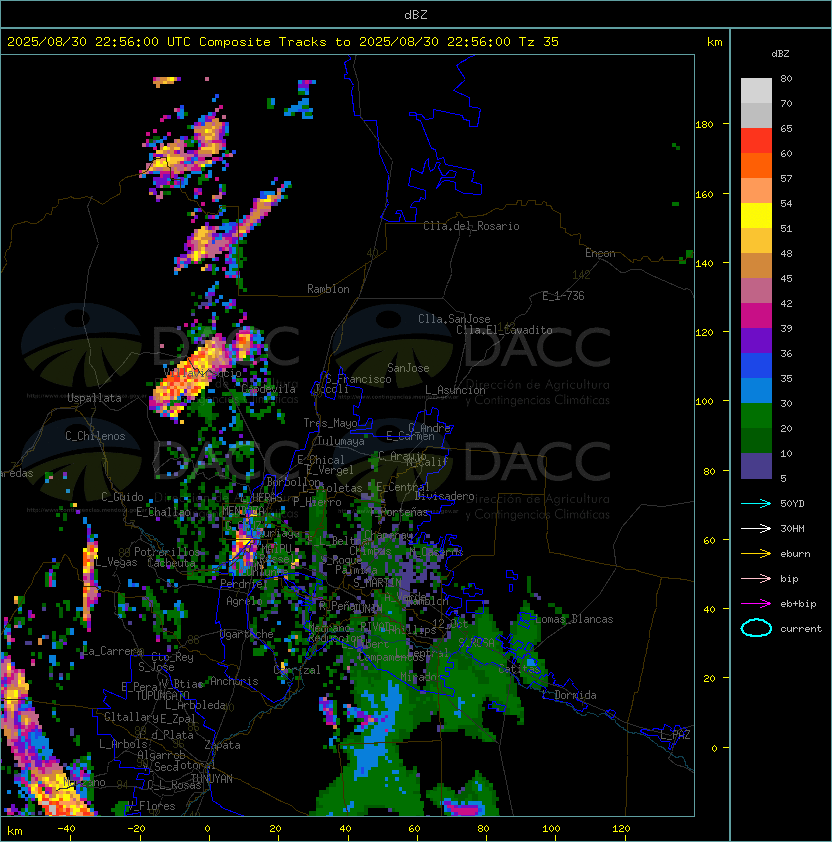Click the 'Clla.El_Cavadito' map label
Screen dimensions: 832x842
pos(504,330)
